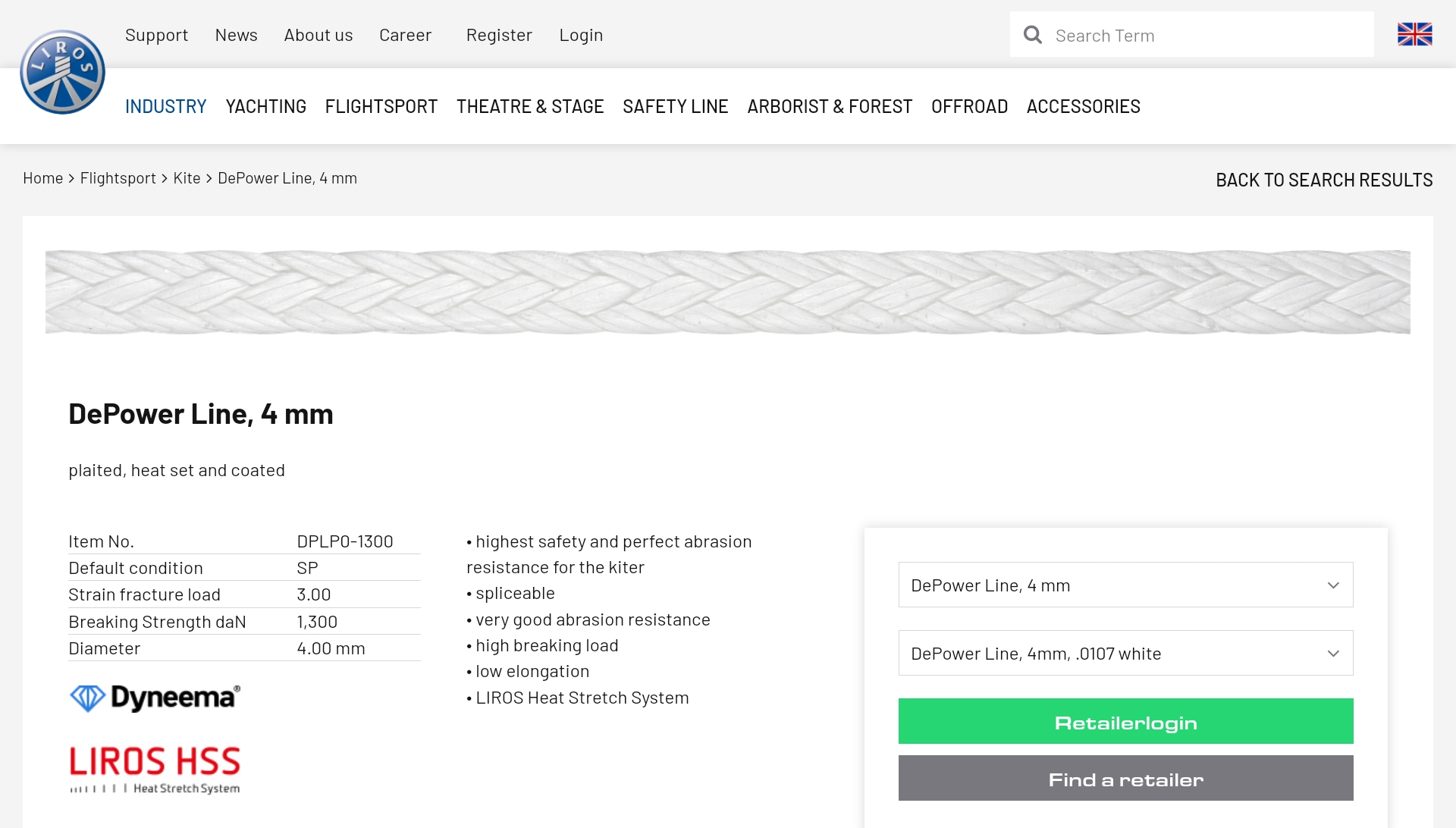Open the Flightsport menu

[381, 106]
